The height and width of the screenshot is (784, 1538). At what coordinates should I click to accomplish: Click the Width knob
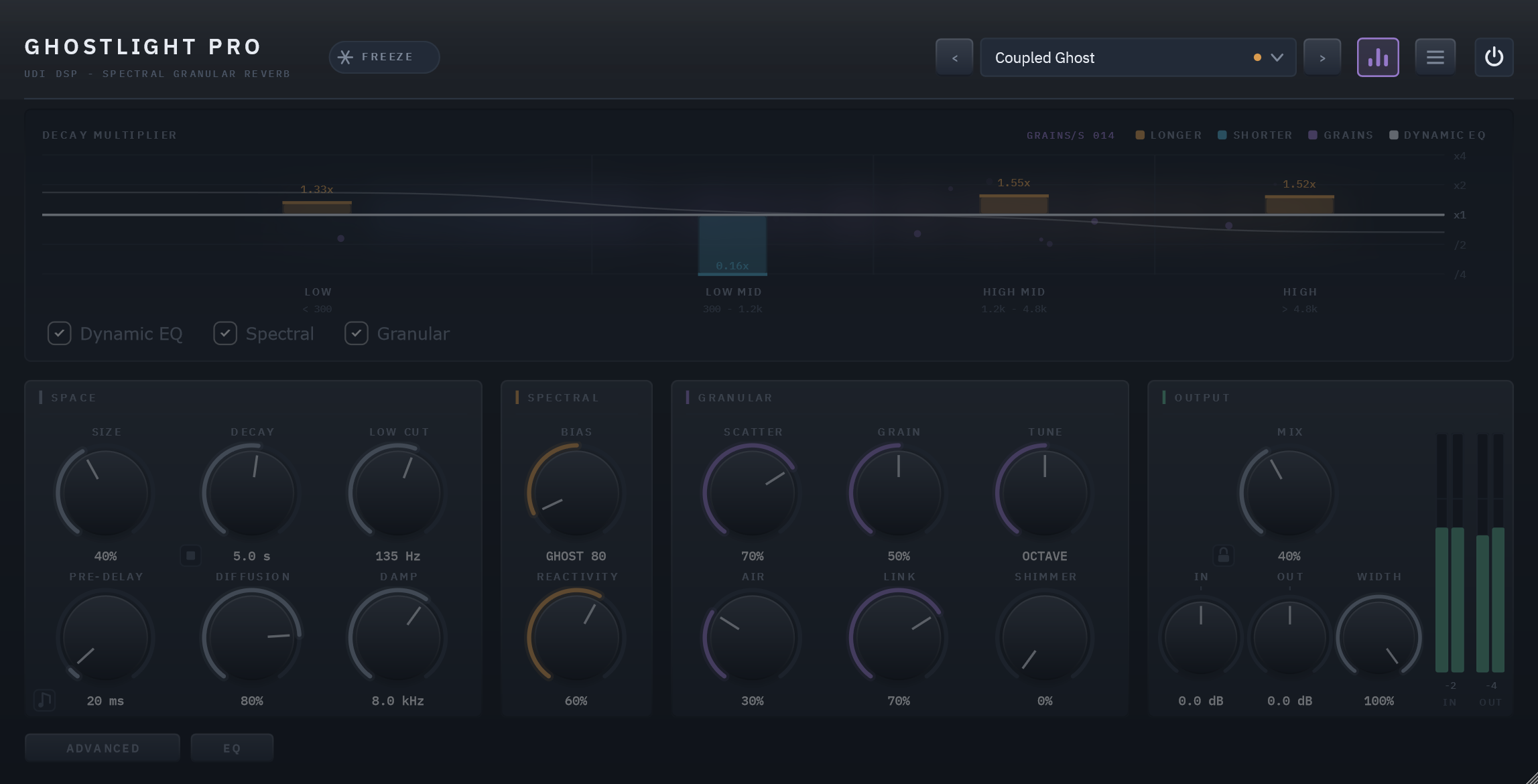click(1379, 637)
